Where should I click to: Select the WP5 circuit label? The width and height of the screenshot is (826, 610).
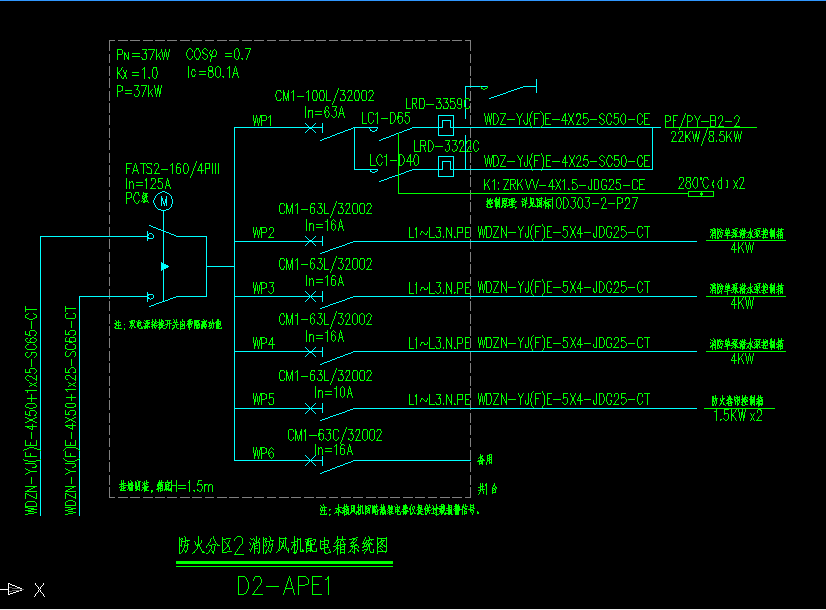click(263, 399)
